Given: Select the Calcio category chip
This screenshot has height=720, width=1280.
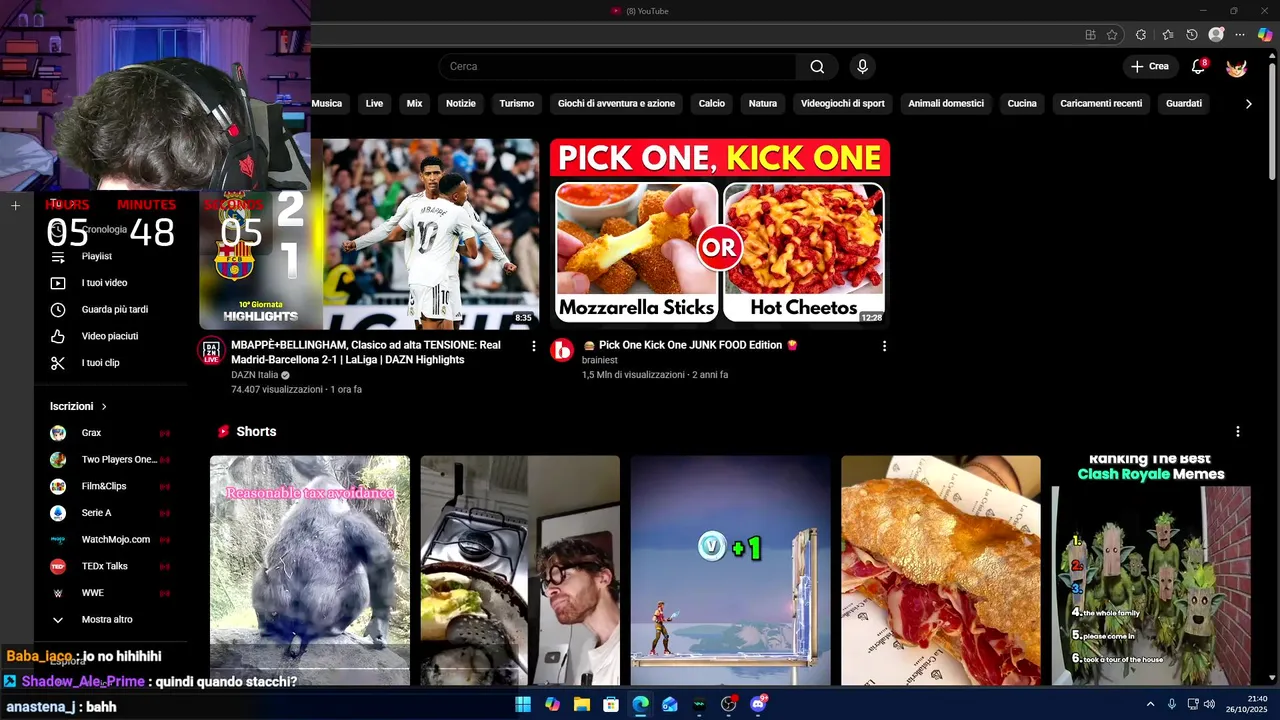Looking at the screenshot, I should pos(712,104).
